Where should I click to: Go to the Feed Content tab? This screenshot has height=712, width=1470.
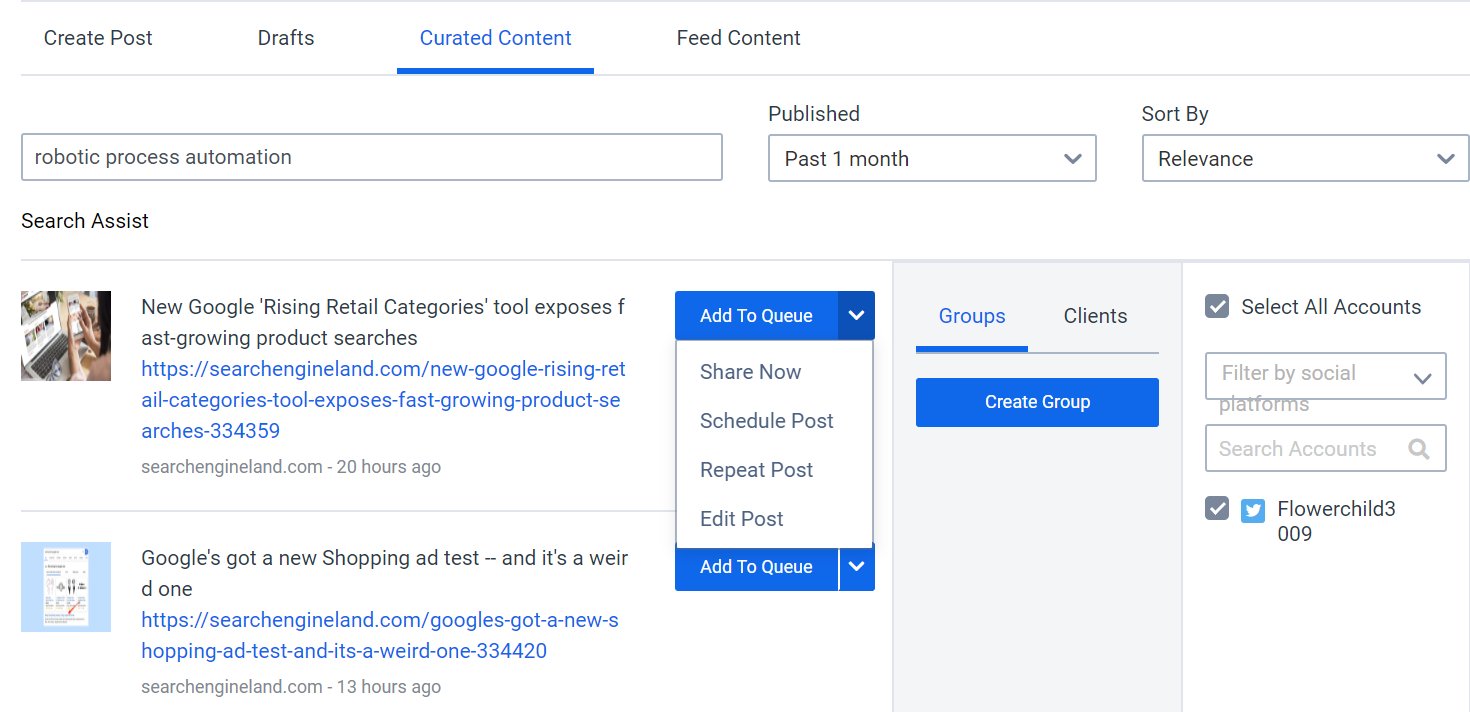point(739,38)
